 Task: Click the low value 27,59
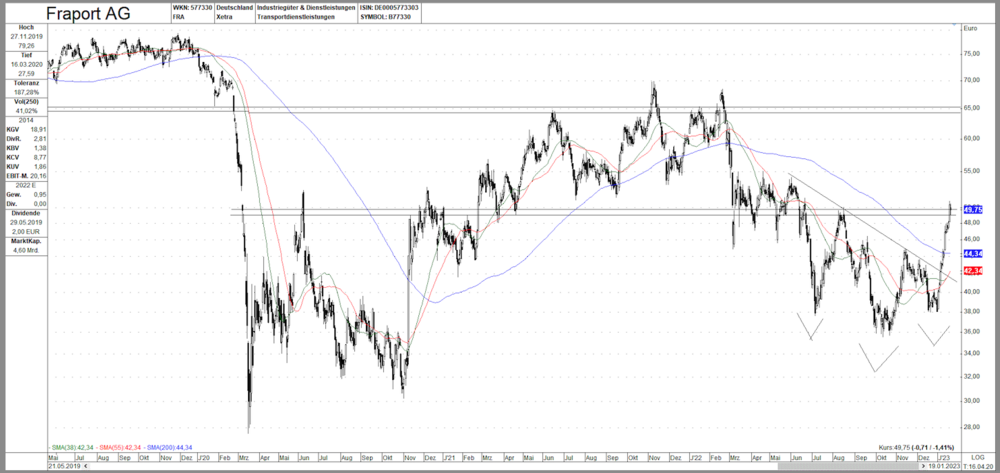(x=26, y=73)
